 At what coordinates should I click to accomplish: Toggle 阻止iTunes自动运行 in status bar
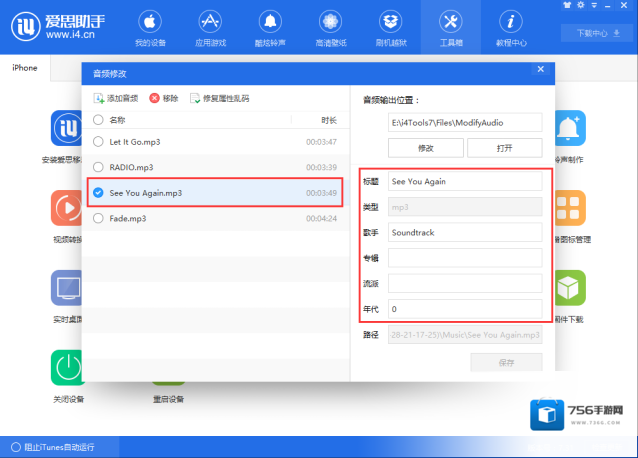click(15, 447)
